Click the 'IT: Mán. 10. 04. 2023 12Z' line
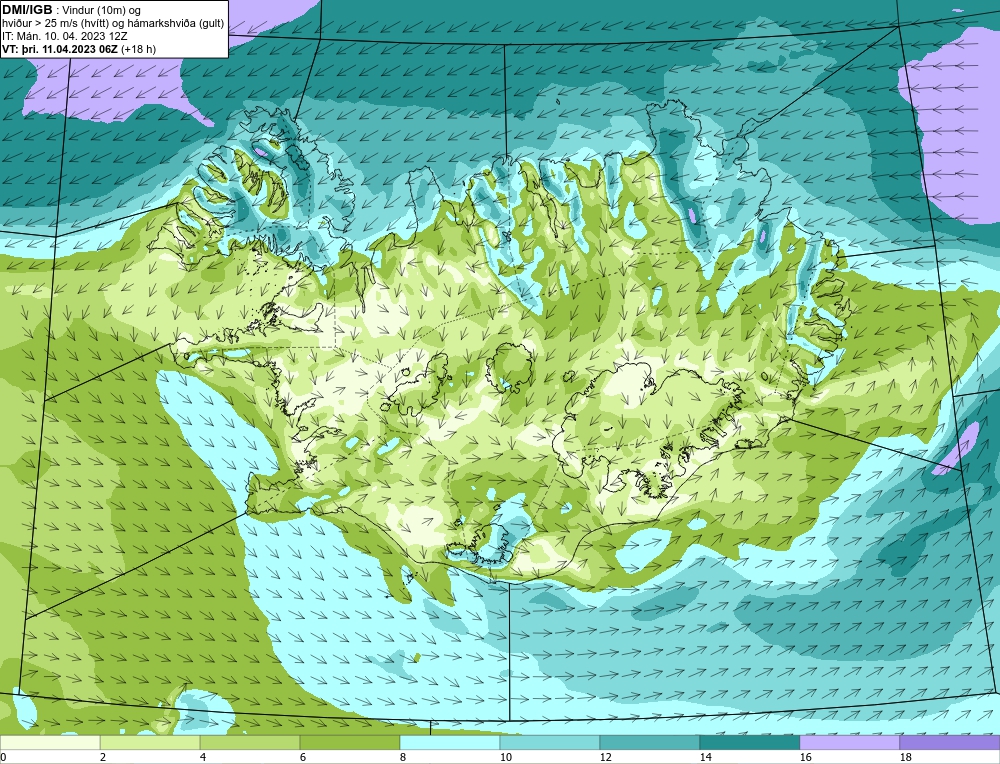1000x764 pixels. [64, 36]
